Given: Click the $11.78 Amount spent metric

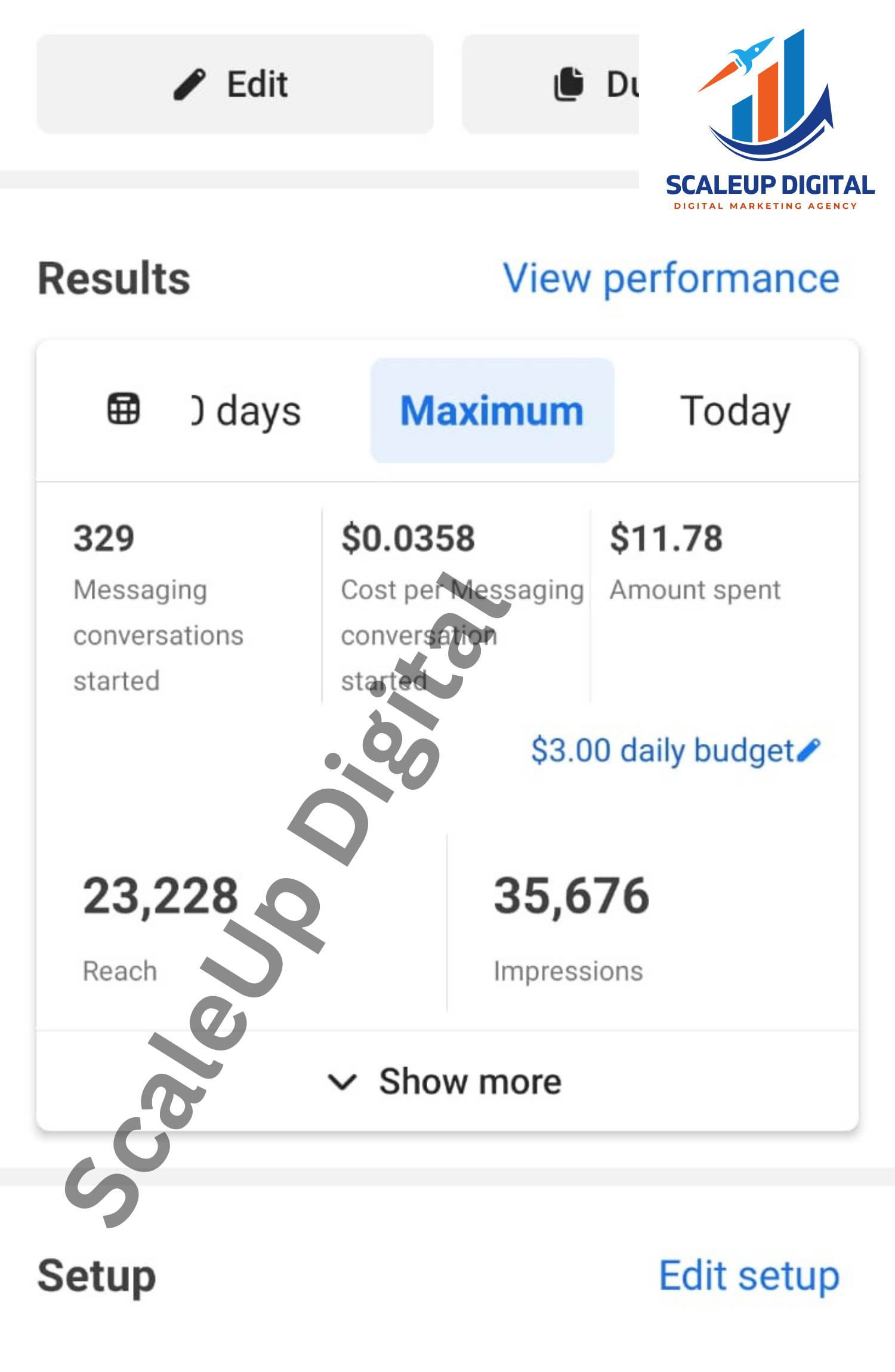Looking at the screenshot, I should pos(666,538).
